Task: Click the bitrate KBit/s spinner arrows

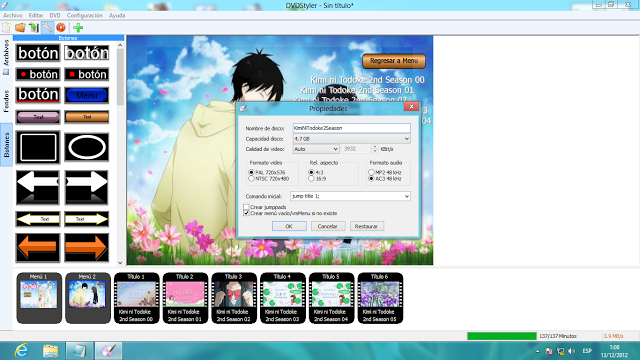Action: click(375, 149)
